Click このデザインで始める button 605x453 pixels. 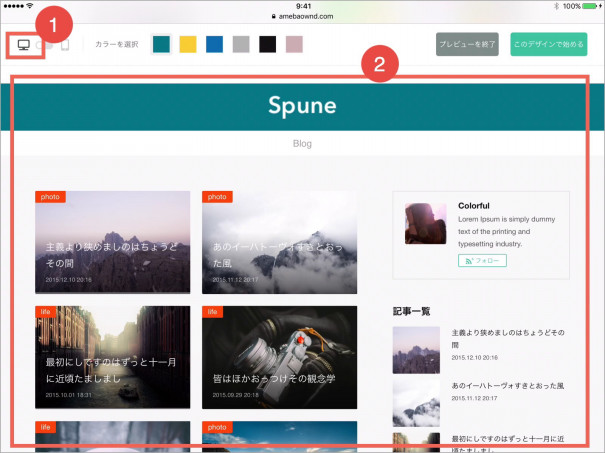point(548,44)
